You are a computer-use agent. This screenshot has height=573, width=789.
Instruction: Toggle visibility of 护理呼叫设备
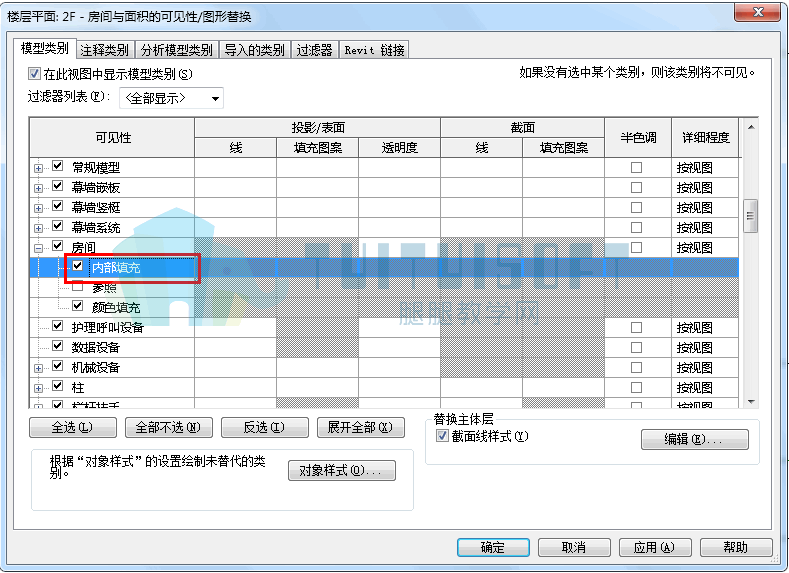pos(58,325)
